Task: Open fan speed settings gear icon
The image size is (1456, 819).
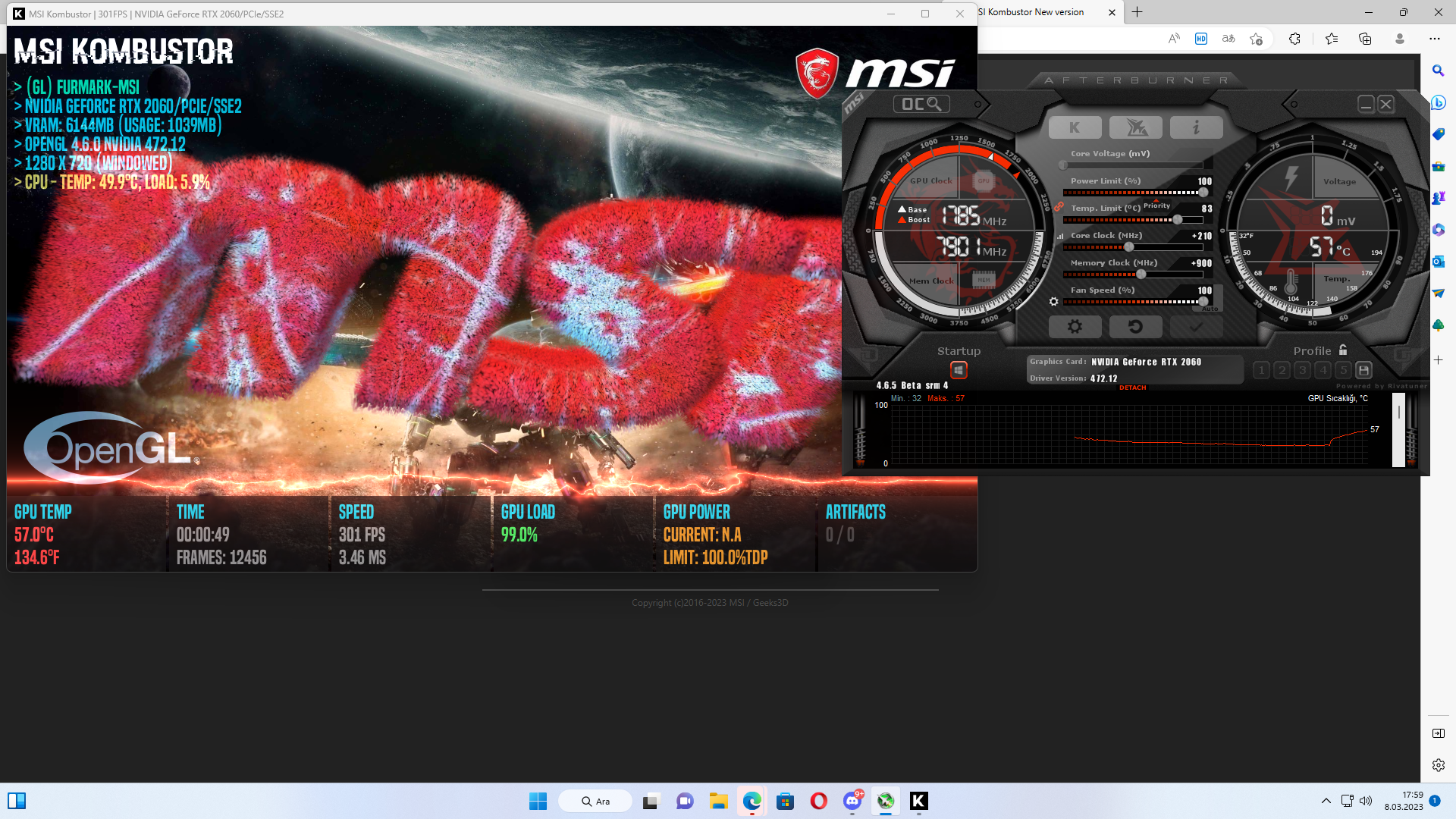Action: (1053, 302)
